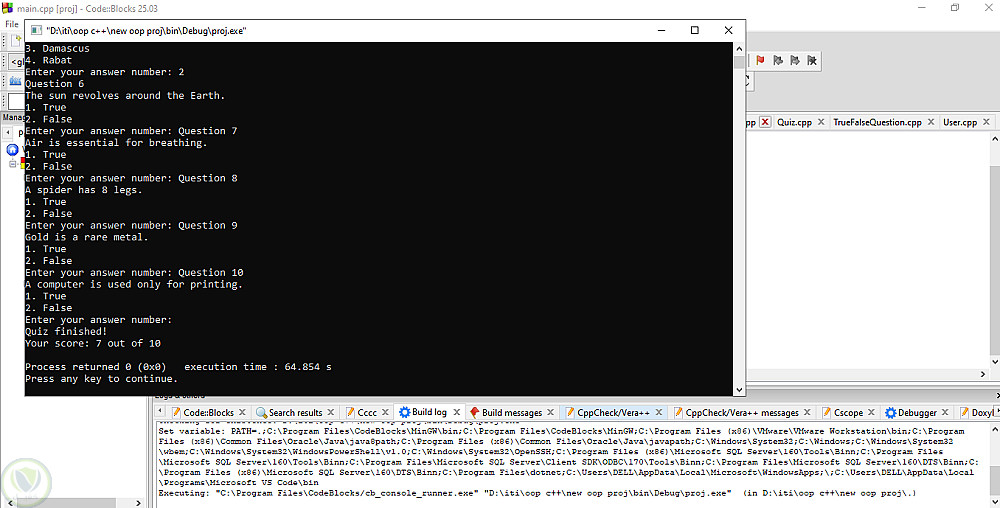Click the New file toolbar icon
Viewport: 1000px width, 508px height.
(17, 40)
